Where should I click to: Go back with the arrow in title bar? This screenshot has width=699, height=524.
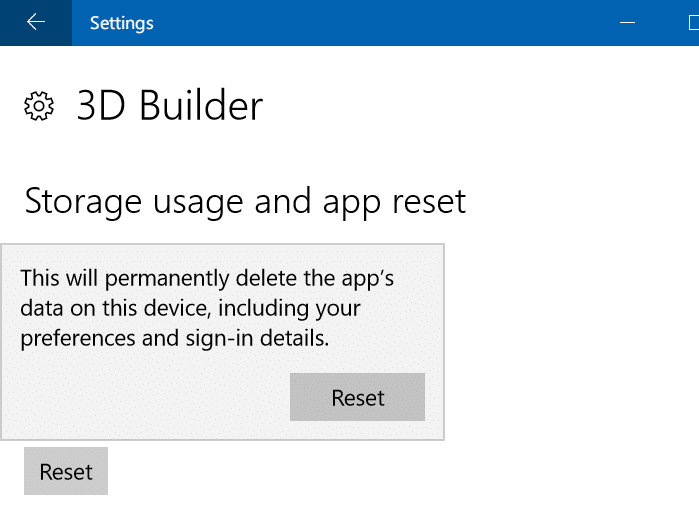pyautogui.click(x=36, y=22)
